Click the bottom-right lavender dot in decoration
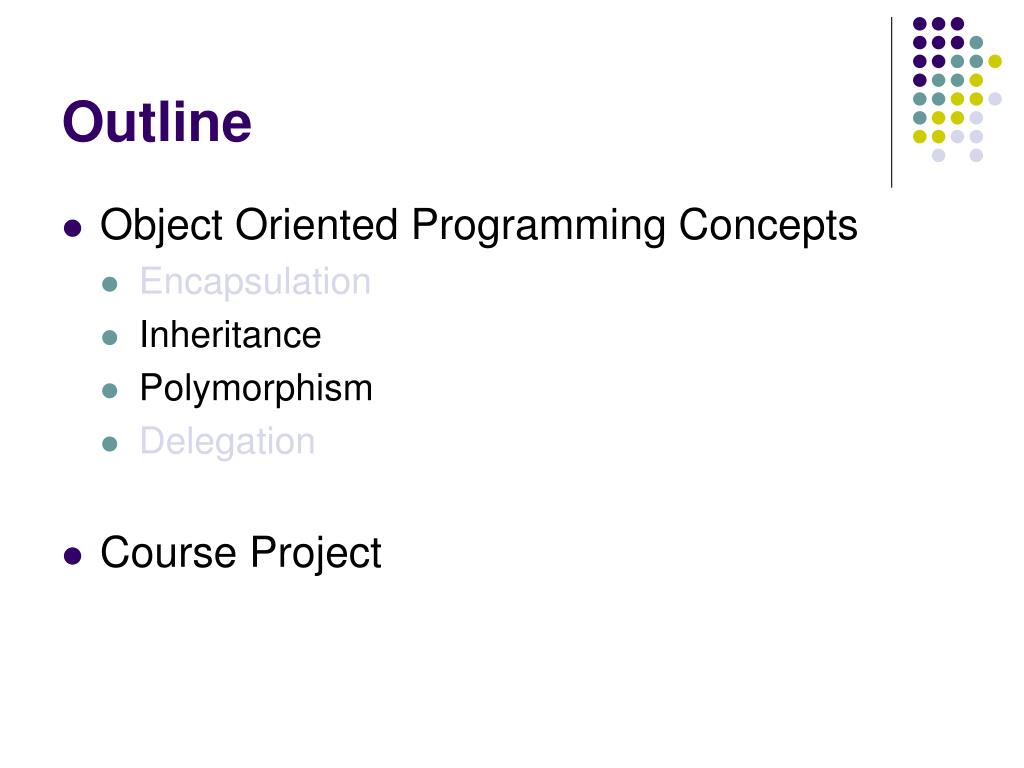Screen dimensions: 1024x768 point(976,155)
